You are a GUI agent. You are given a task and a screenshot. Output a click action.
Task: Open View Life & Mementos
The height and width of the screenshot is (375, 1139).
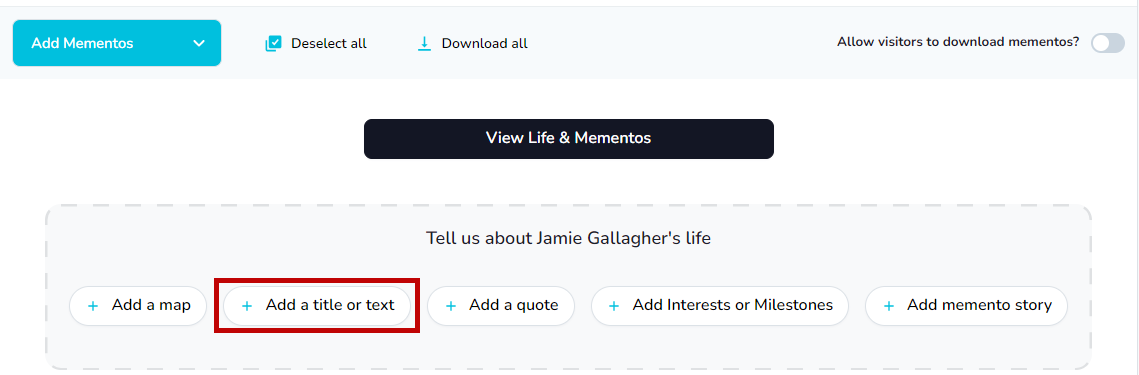click(569, 139)
